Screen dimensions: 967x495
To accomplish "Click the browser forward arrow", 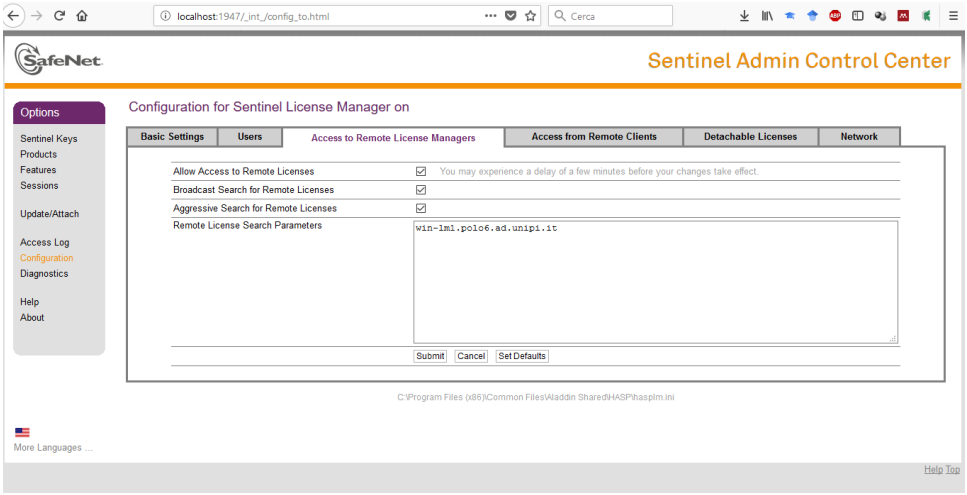I will (x=36, y=17).
